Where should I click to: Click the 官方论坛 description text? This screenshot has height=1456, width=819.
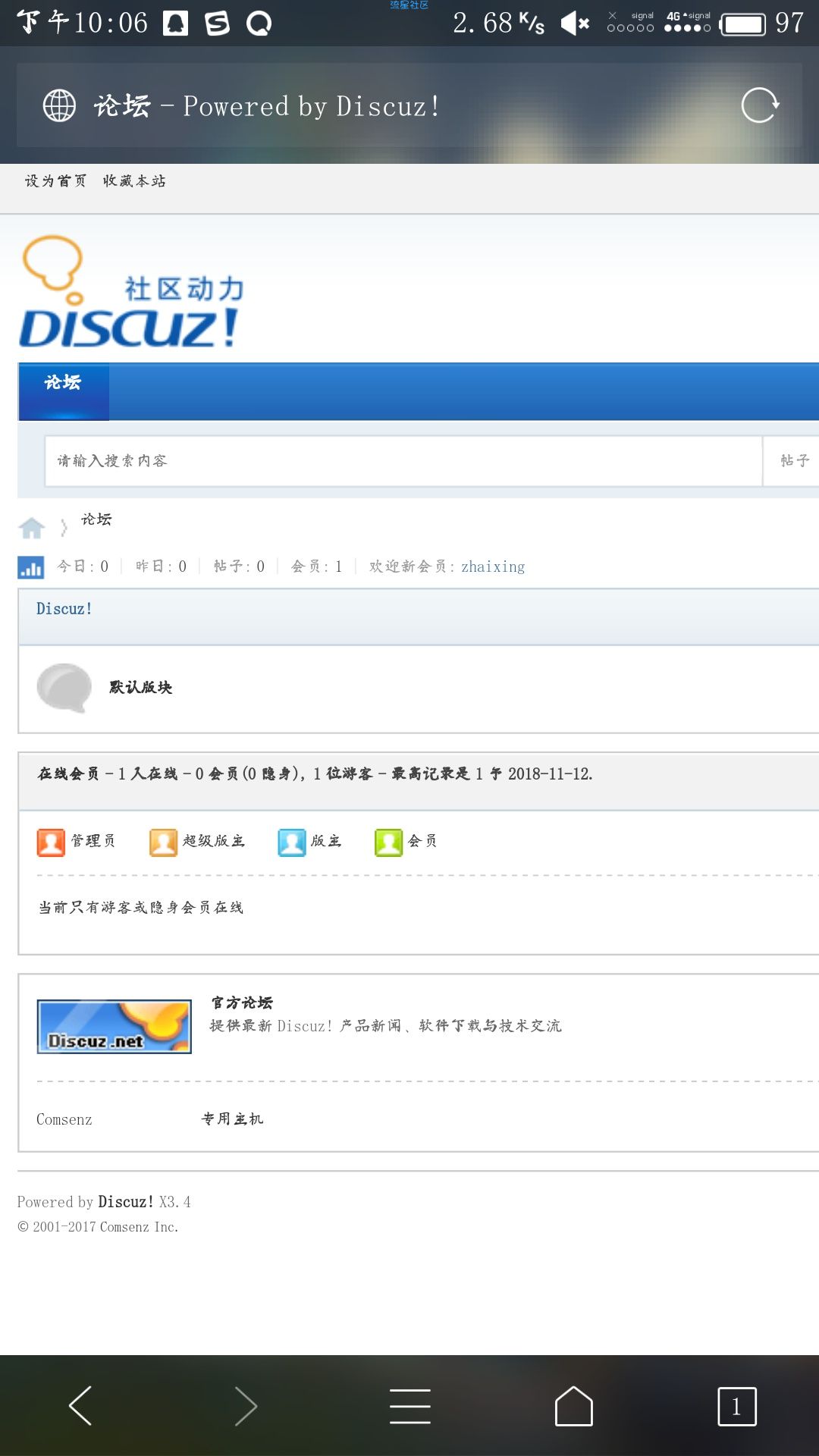click(386, 1026)
